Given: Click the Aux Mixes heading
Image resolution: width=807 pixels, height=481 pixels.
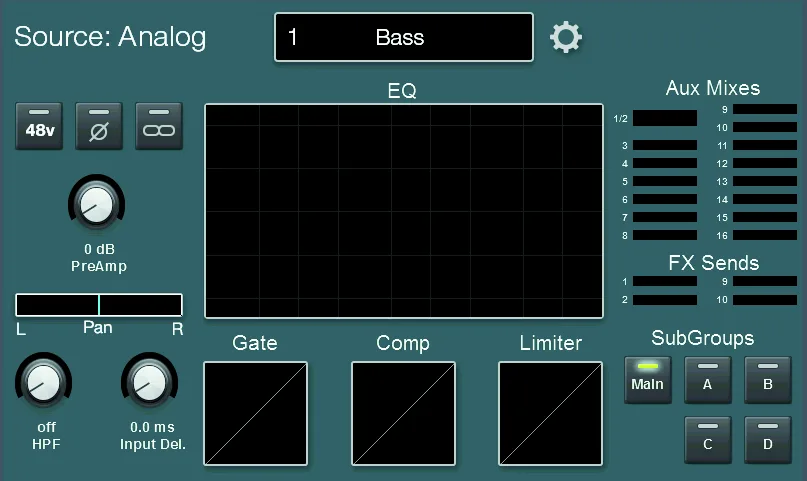Looking at the screenshot, I should click(713, 88).
